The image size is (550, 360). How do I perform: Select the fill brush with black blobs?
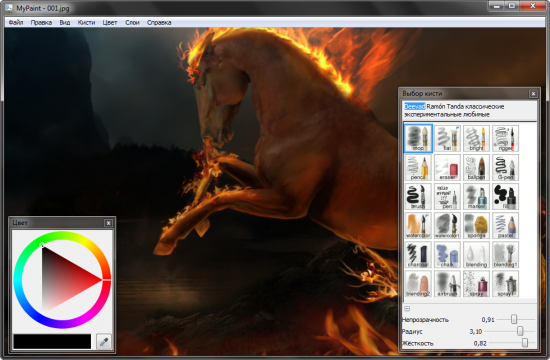coord(505,196)
